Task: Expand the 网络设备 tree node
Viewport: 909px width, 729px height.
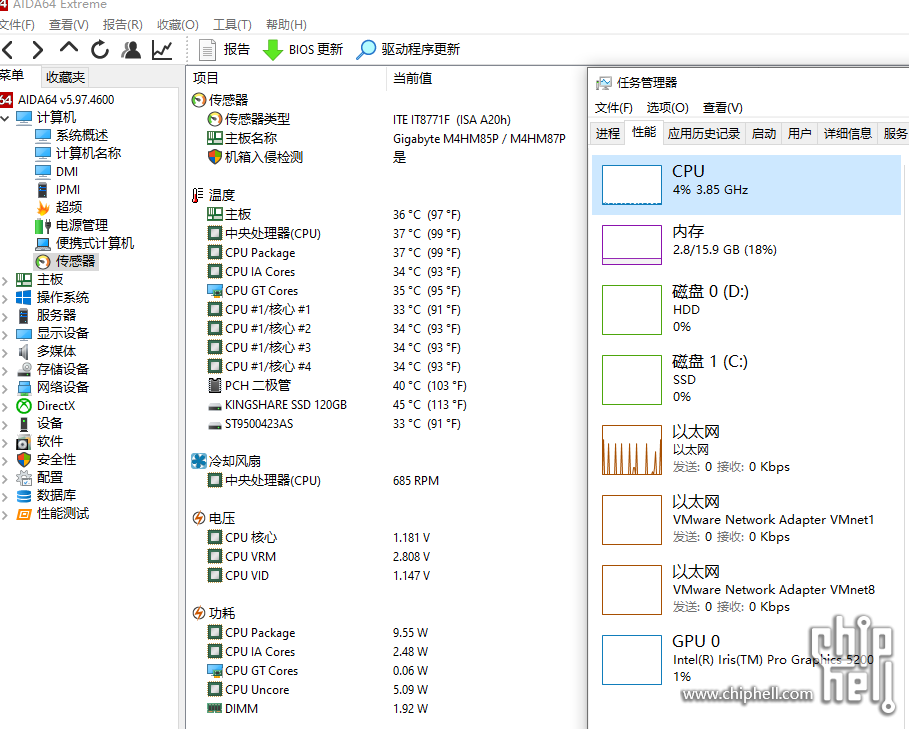Action: pyautogui.click(x=5, y=389)
